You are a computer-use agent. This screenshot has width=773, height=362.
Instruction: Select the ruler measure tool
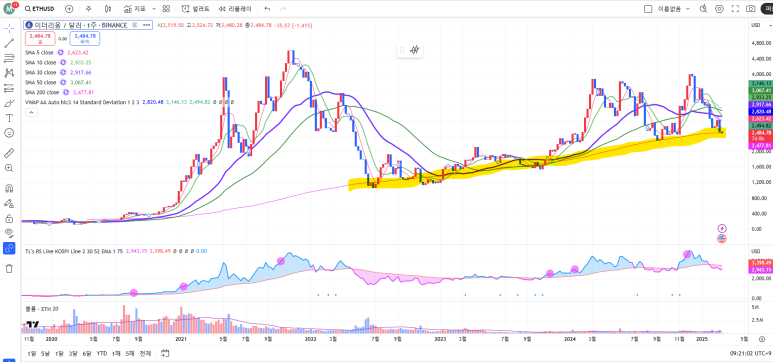[9, 153]
